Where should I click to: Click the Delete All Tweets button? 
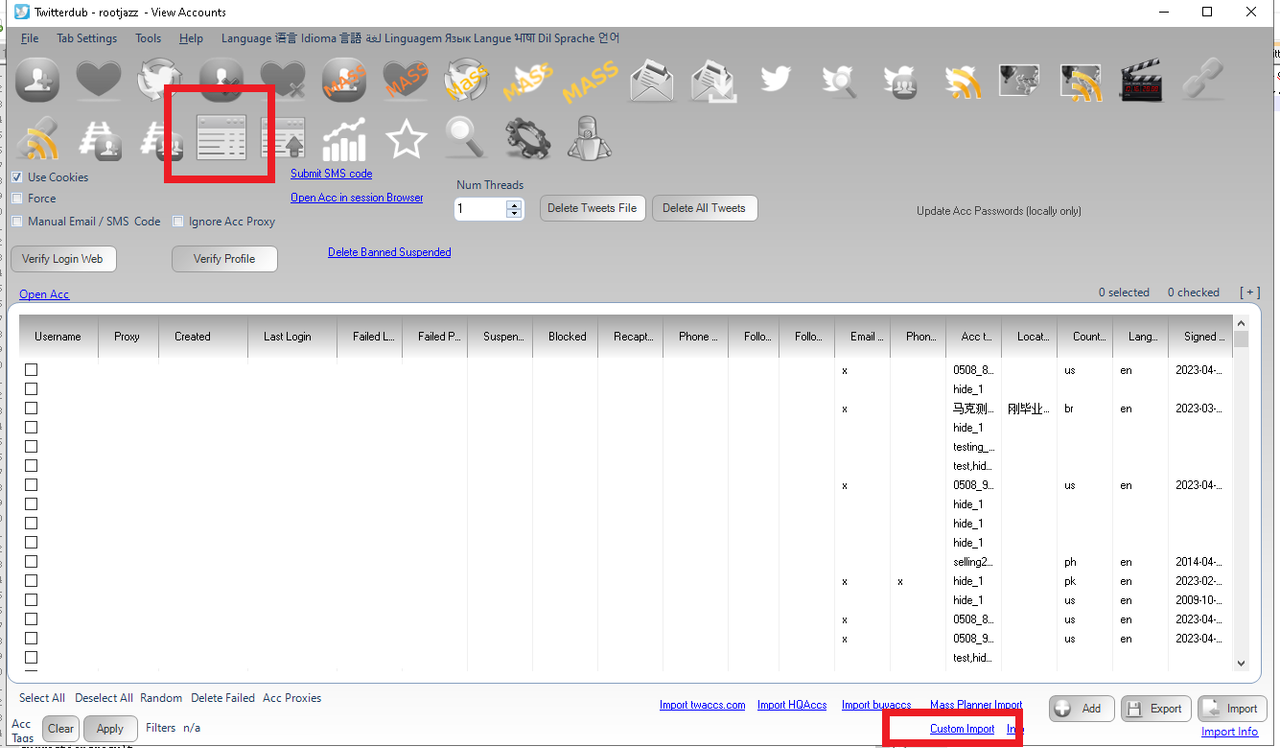[x=704, y=208]
